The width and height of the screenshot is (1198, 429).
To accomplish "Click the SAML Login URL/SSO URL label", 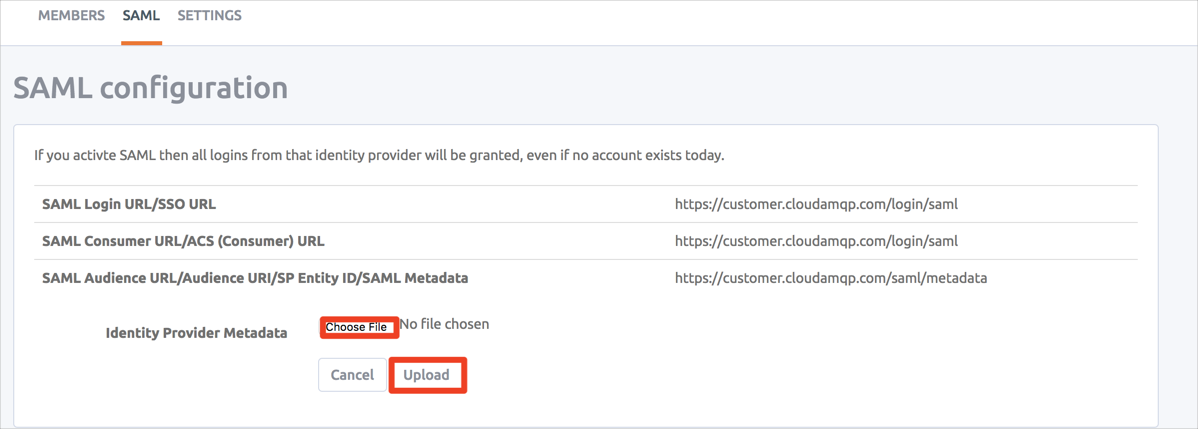I will (x=129, y=204).
